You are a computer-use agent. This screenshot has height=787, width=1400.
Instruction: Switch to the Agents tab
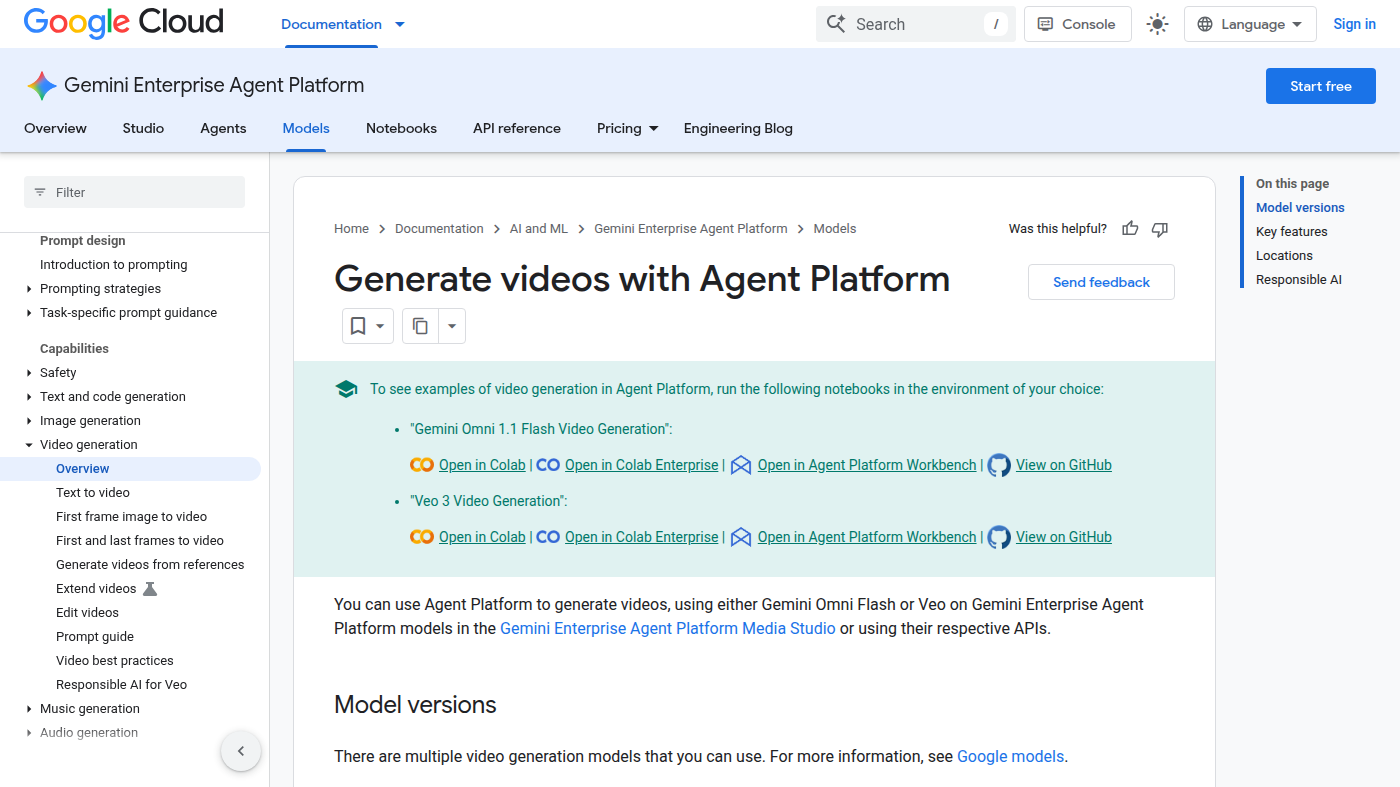tap(223, 128)
